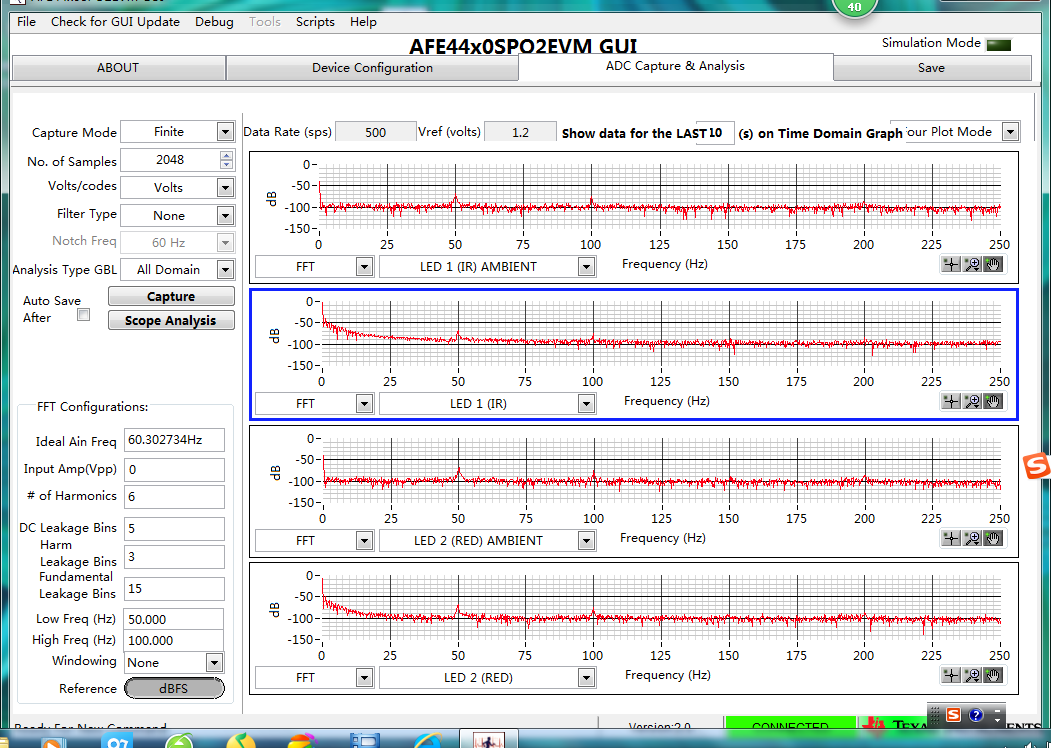Select zoom magnifier tool on LED 2 (RED) graph

click(972, 675)
